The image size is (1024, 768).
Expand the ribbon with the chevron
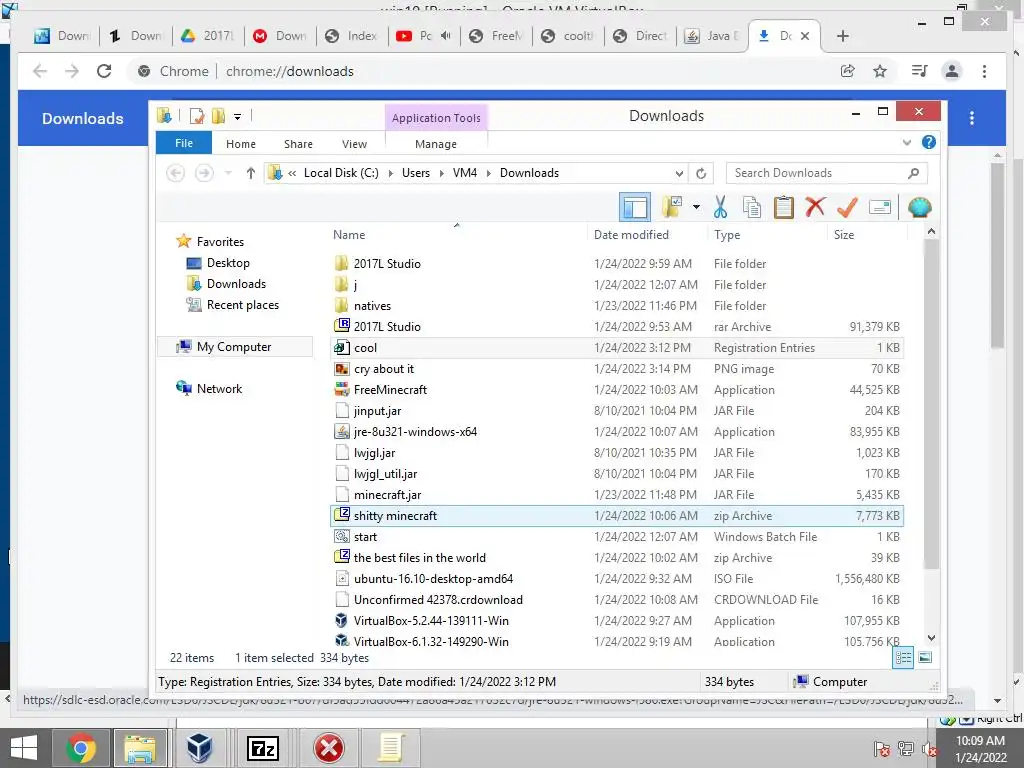tap(906, 142)
